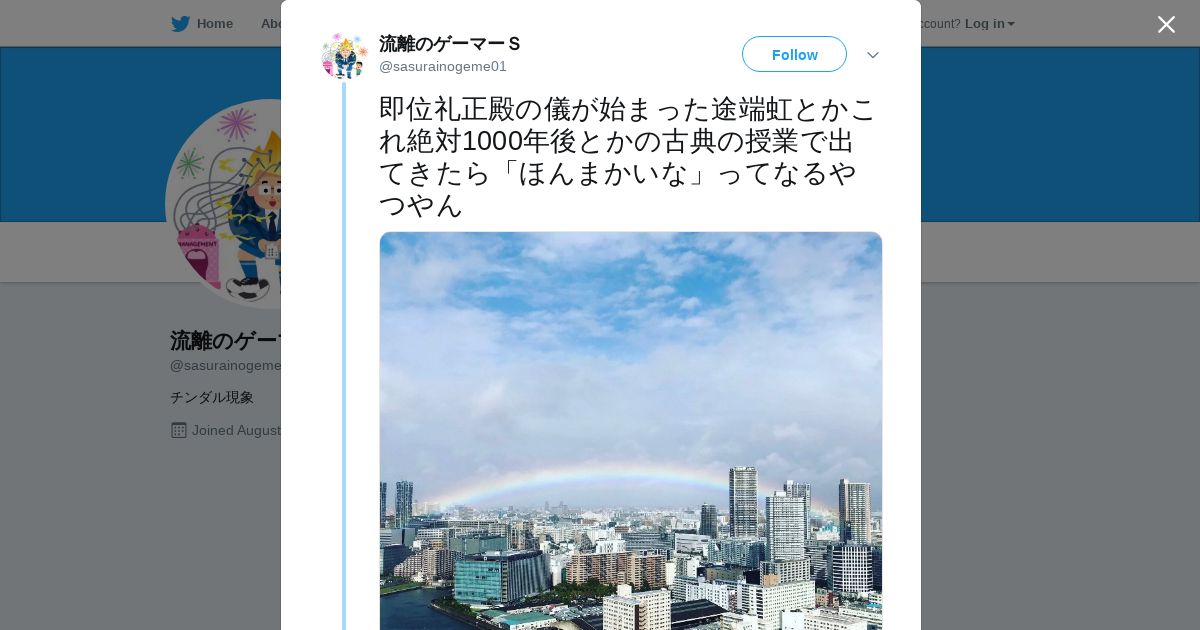Select profile name heading on the left

pos(226,340)
